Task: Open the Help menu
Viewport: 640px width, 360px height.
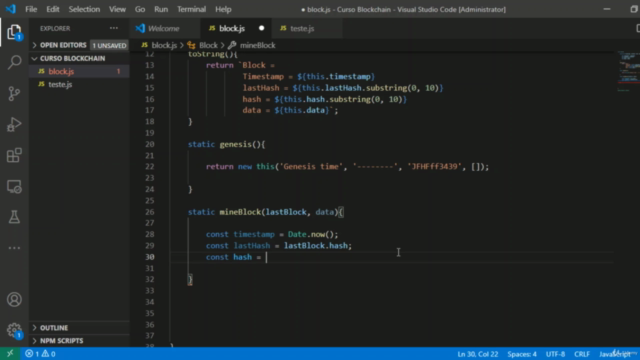Action: (x=223, y=9)
